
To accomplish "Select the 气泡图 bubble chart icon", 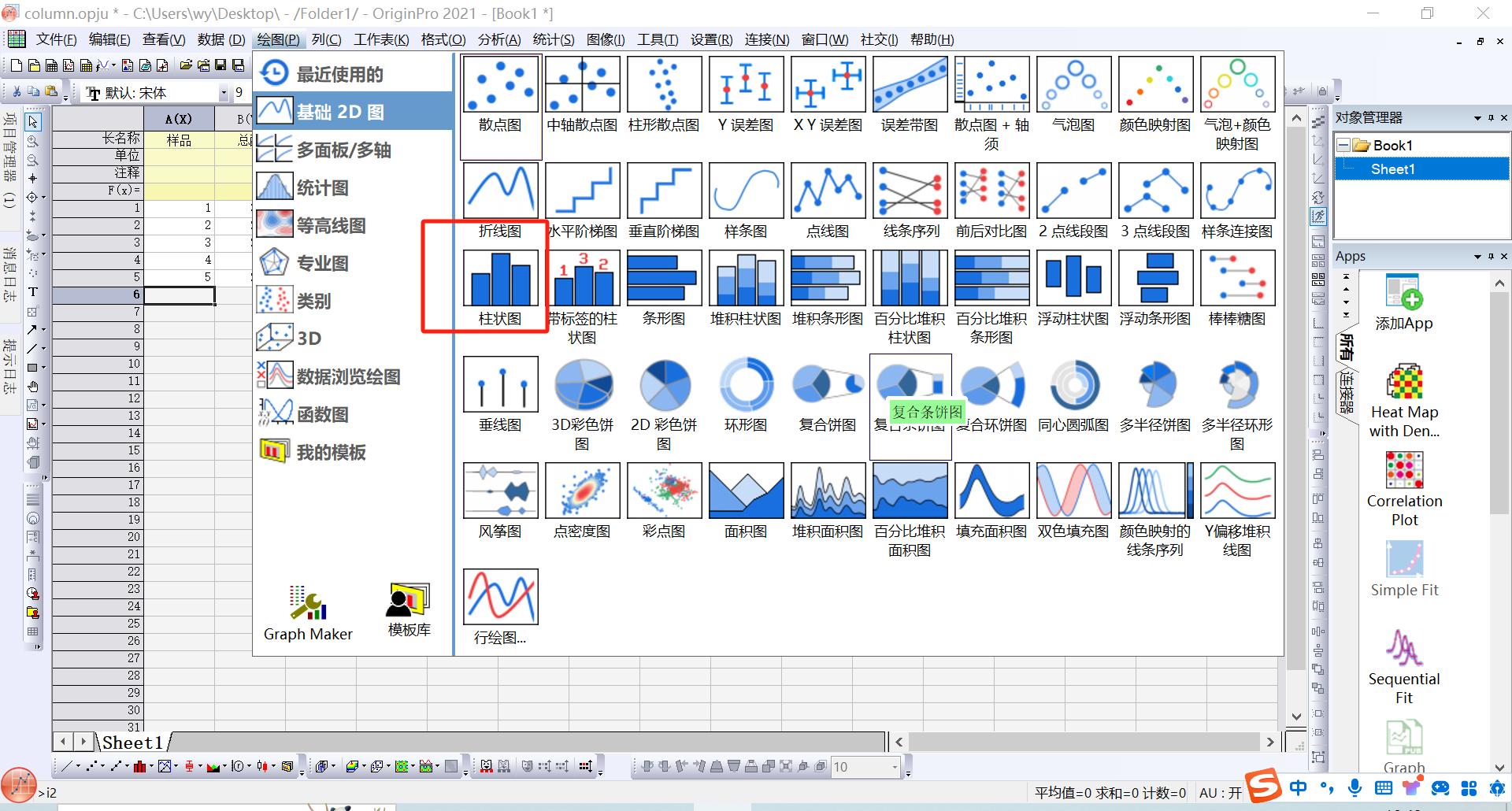I will 1073,85.
